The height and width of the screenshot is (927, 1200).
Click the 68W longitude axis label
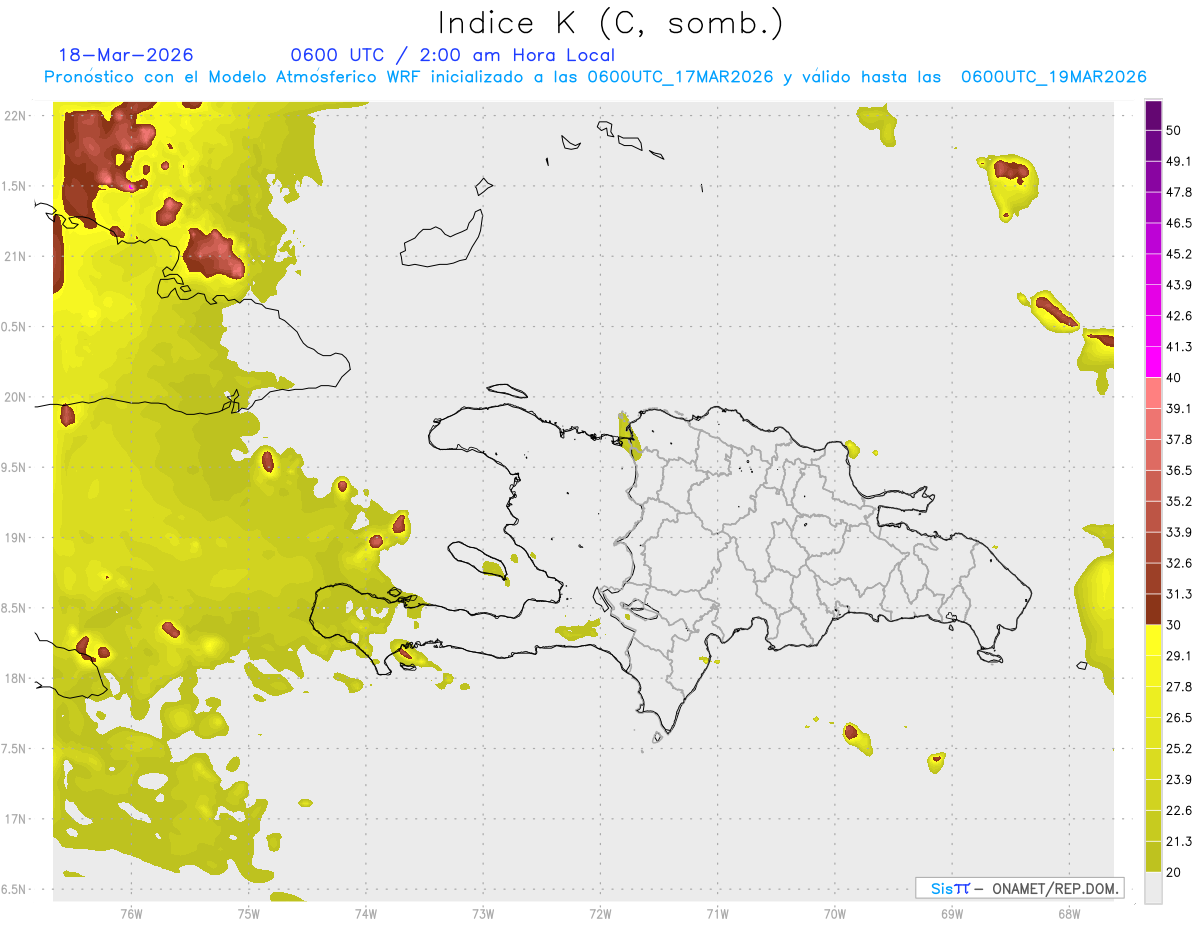coord(1068,913)
